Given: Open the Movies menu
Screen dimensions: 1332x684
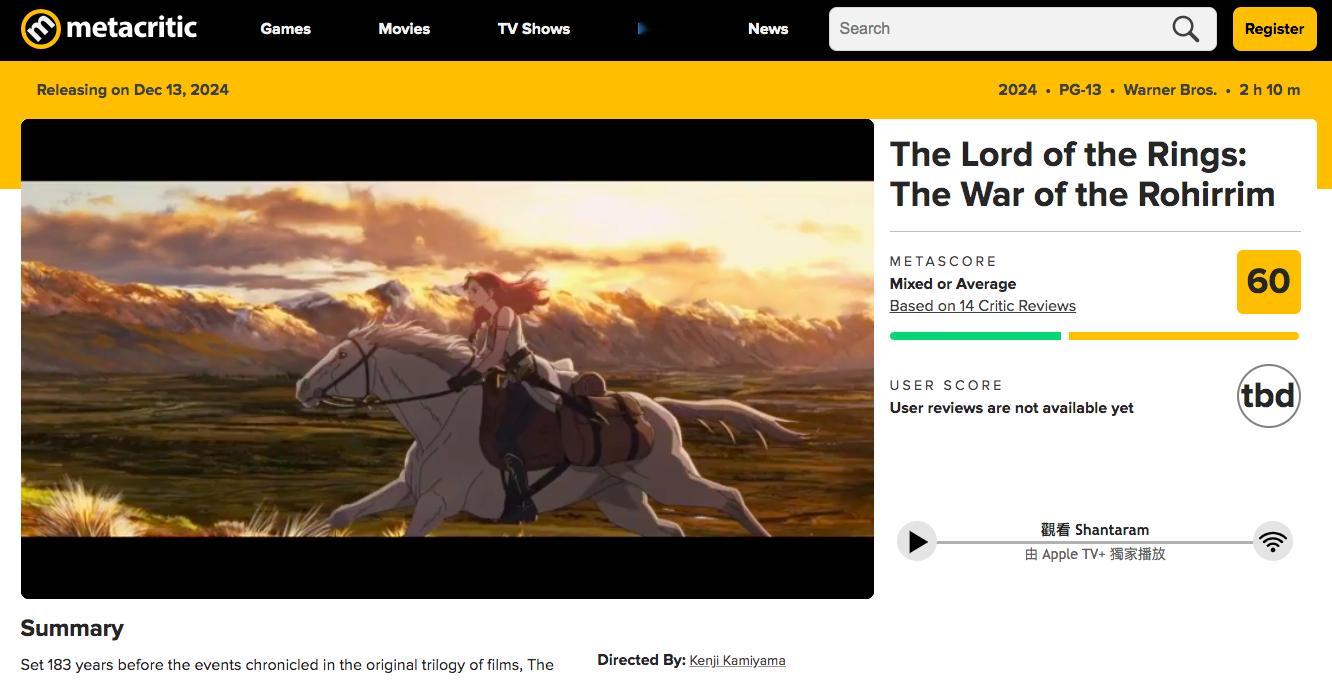Looking at the screenshot, I should (404, 29).
